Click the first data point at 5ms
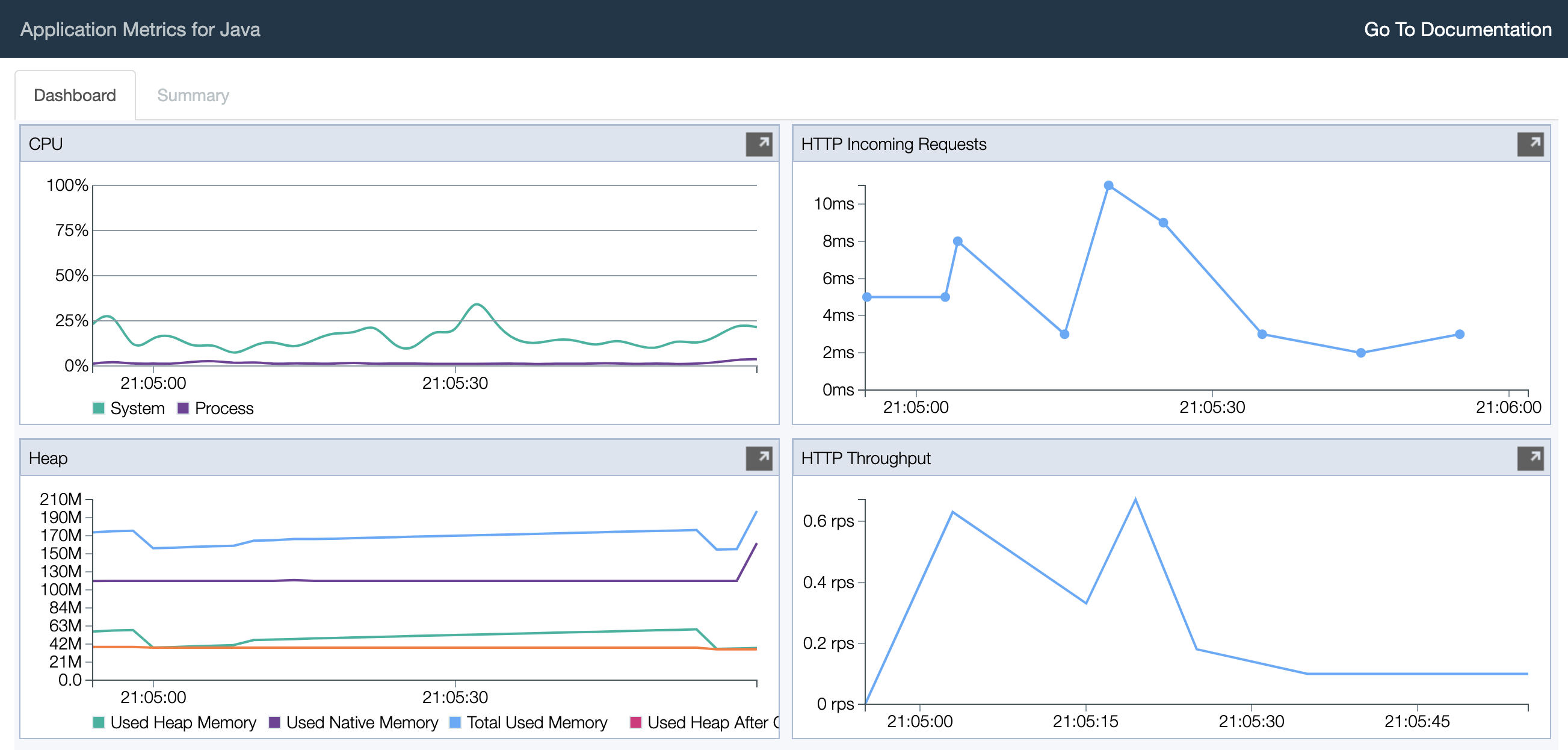 (868, 297)
